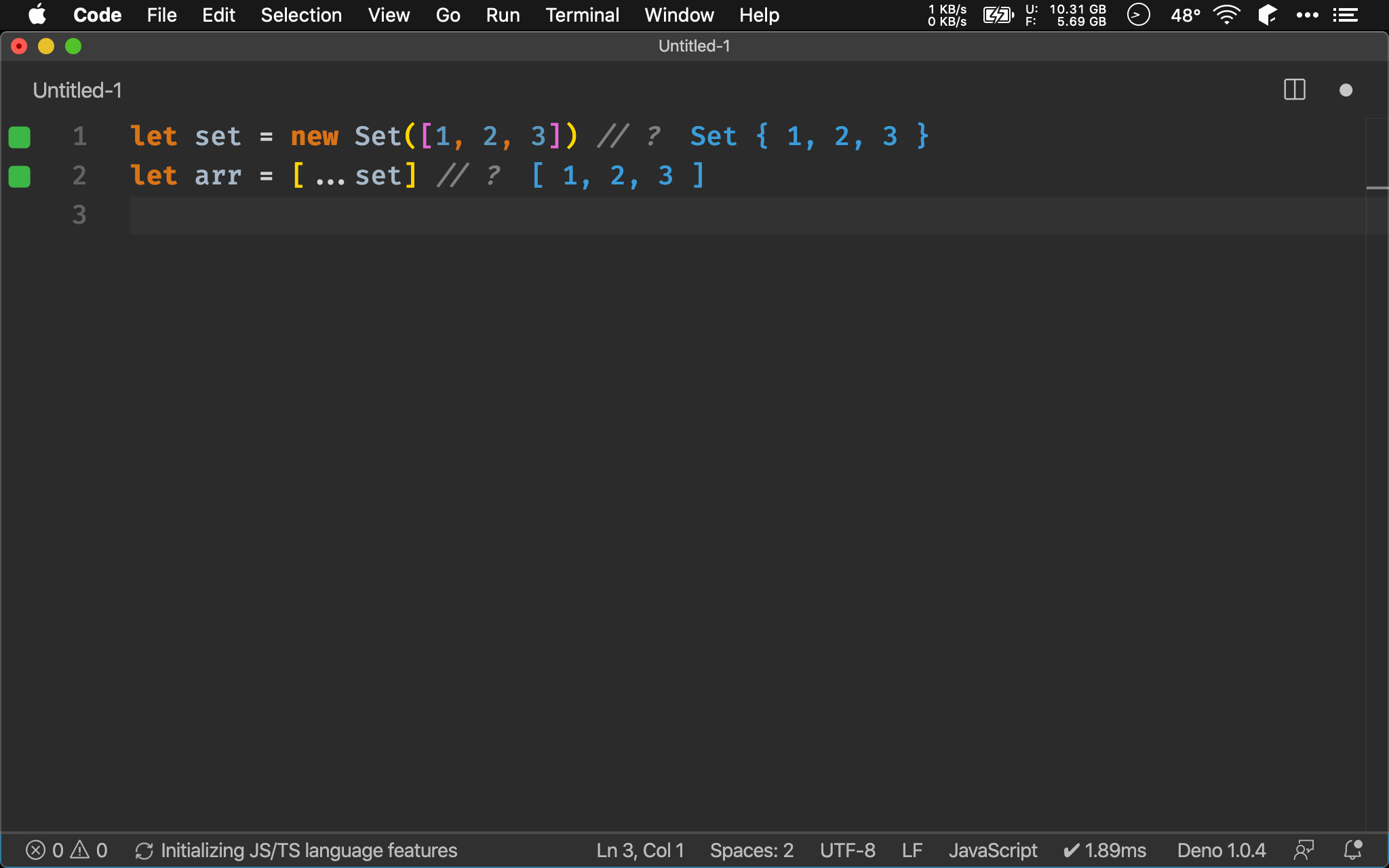Open notifications bell in status bar
The image size is (1389, 868).
pos(1353,850)
